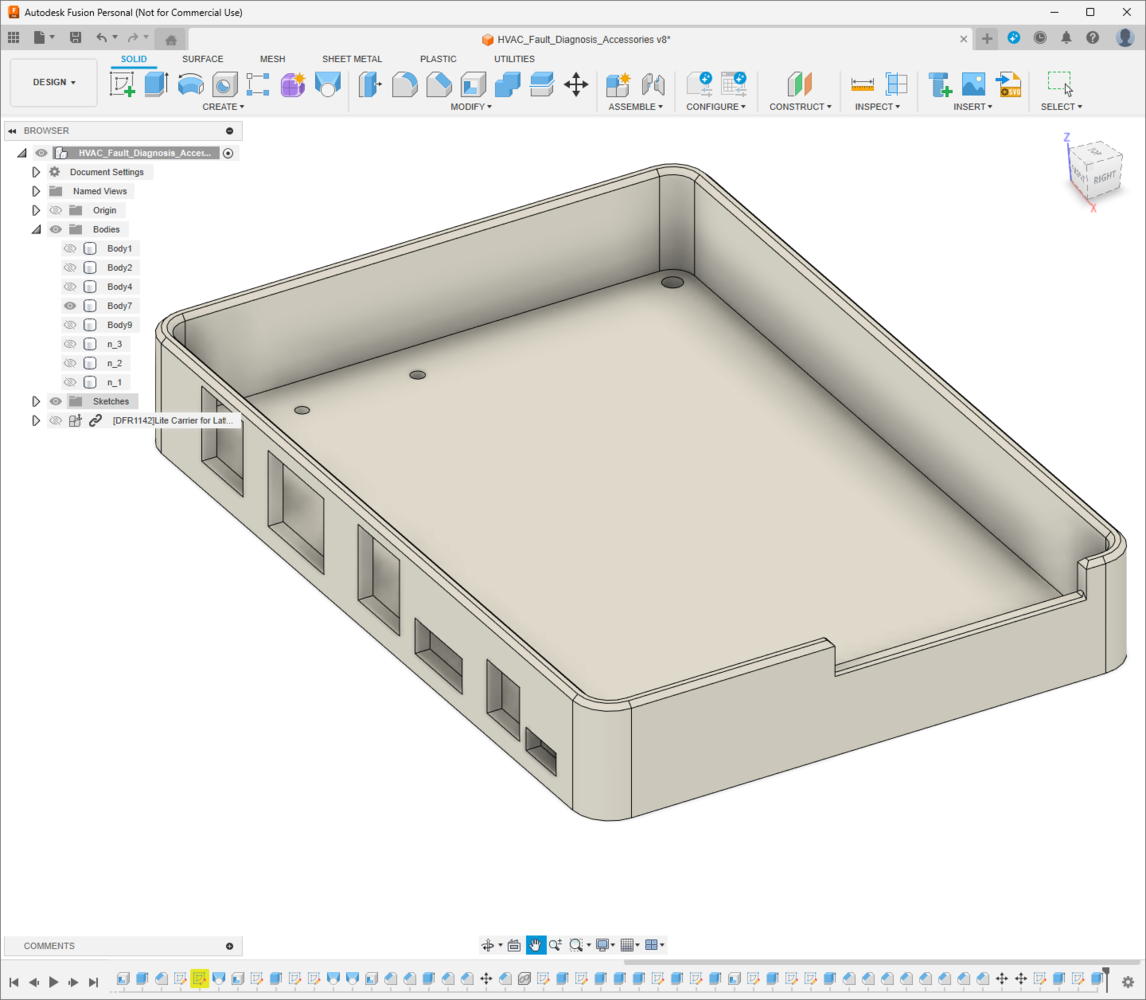Select the Fillet tool icon
Viewport: 1146px width, 1000px height.
tap(405, 85)
